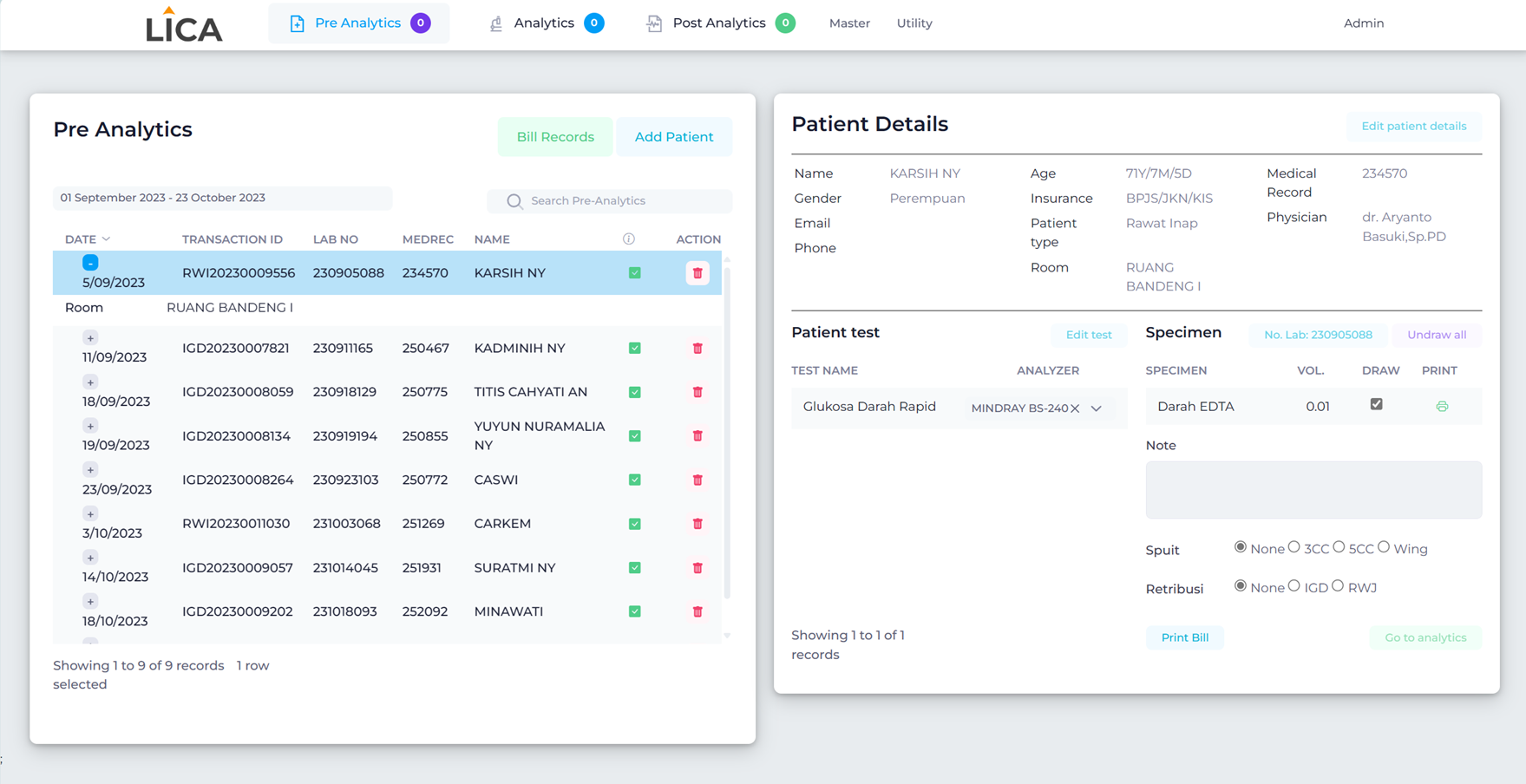
Task: Select IGD retribusi option
Action: 1294,586
